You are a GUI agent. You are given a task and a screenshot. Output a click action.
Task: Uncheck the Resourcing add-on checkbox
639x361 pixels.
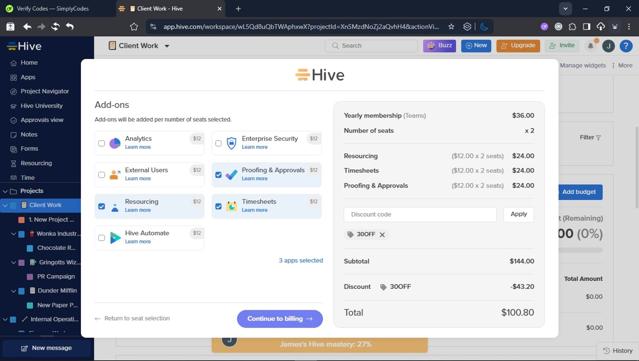coord(101,206)
